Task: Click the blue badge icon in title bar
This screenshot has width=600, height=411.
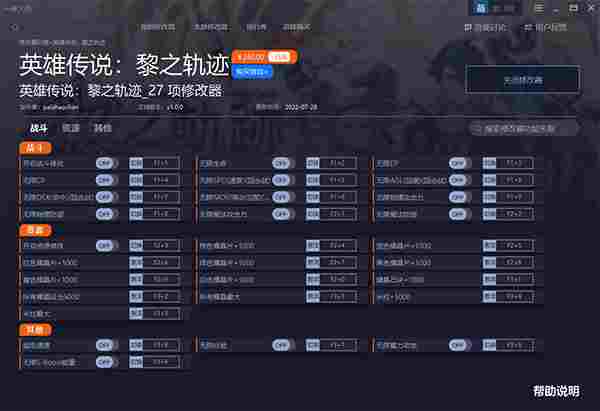Action: tap(480, 8)
